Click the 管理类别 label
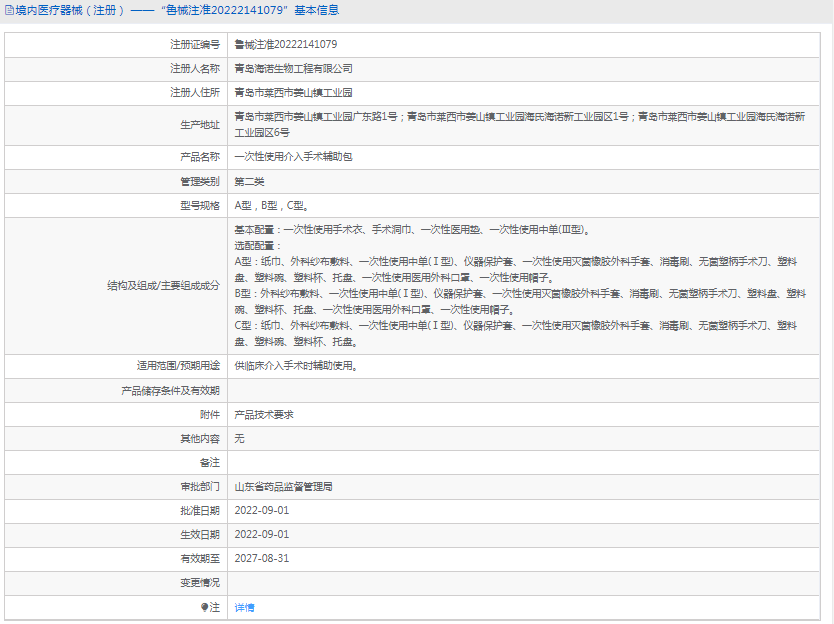 (x=200, y=181)
